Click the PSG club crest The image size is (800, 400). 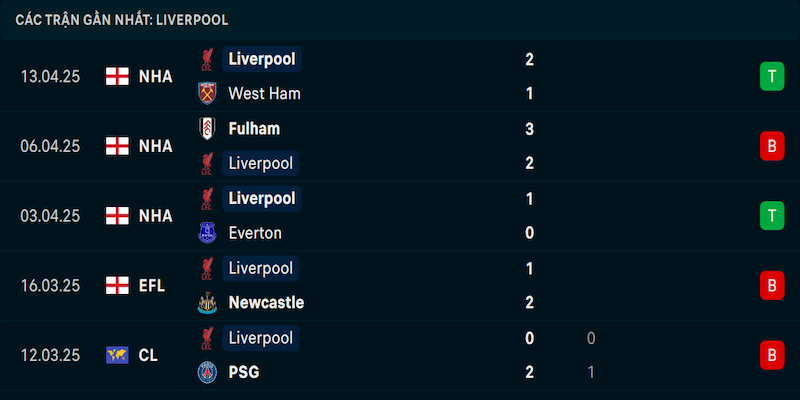(207, 372)
